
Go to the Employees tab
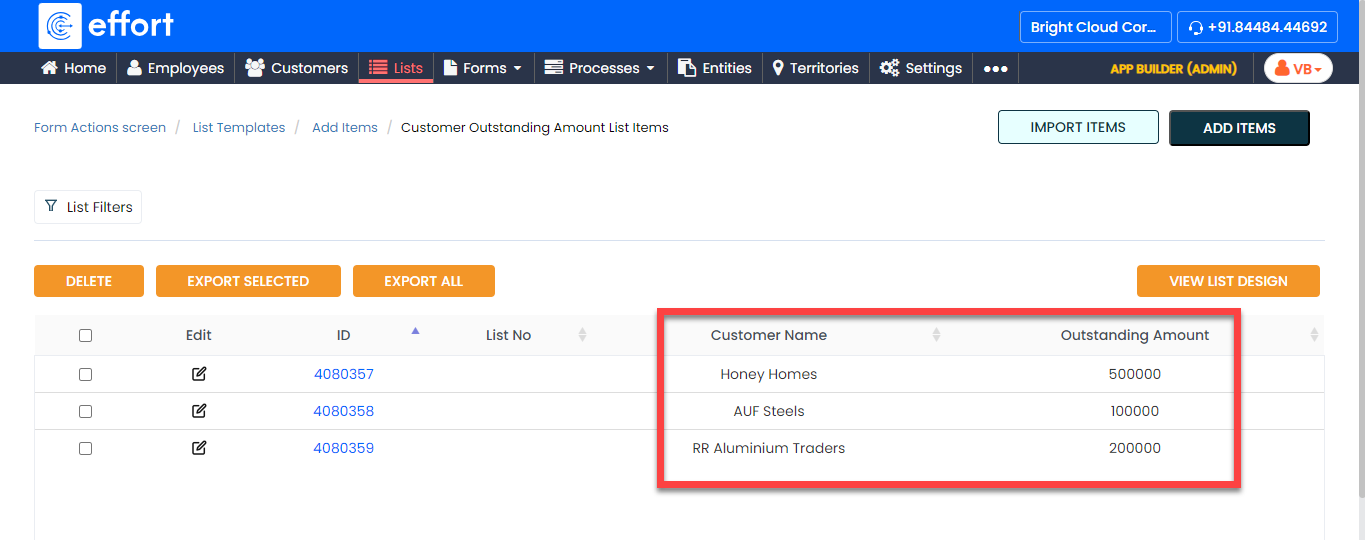click(x=175, y=68)
